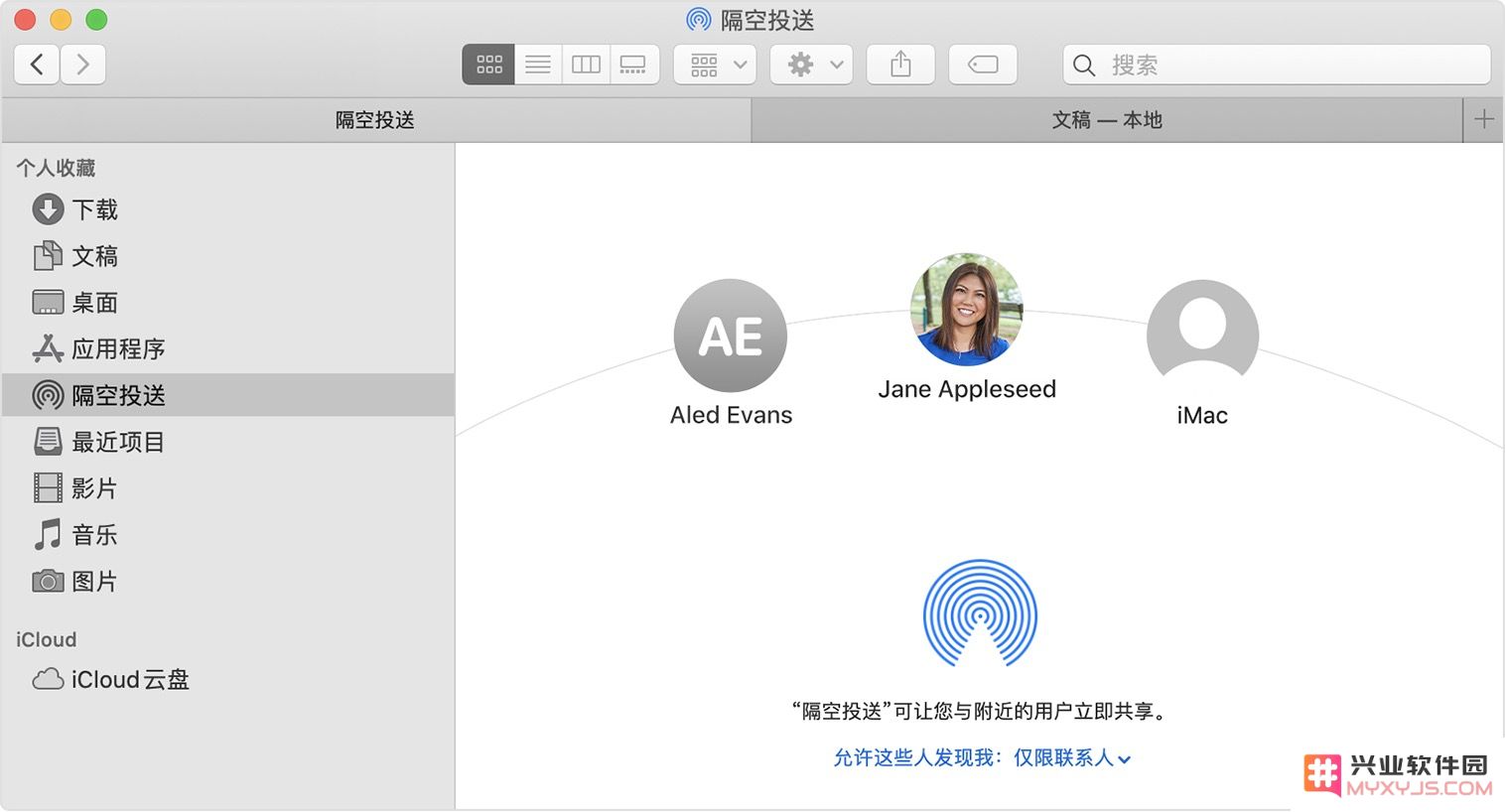Click the large blue AirDrop icon
The image size is (1505, 812).
pyautogui.click(x=980, y=613)
